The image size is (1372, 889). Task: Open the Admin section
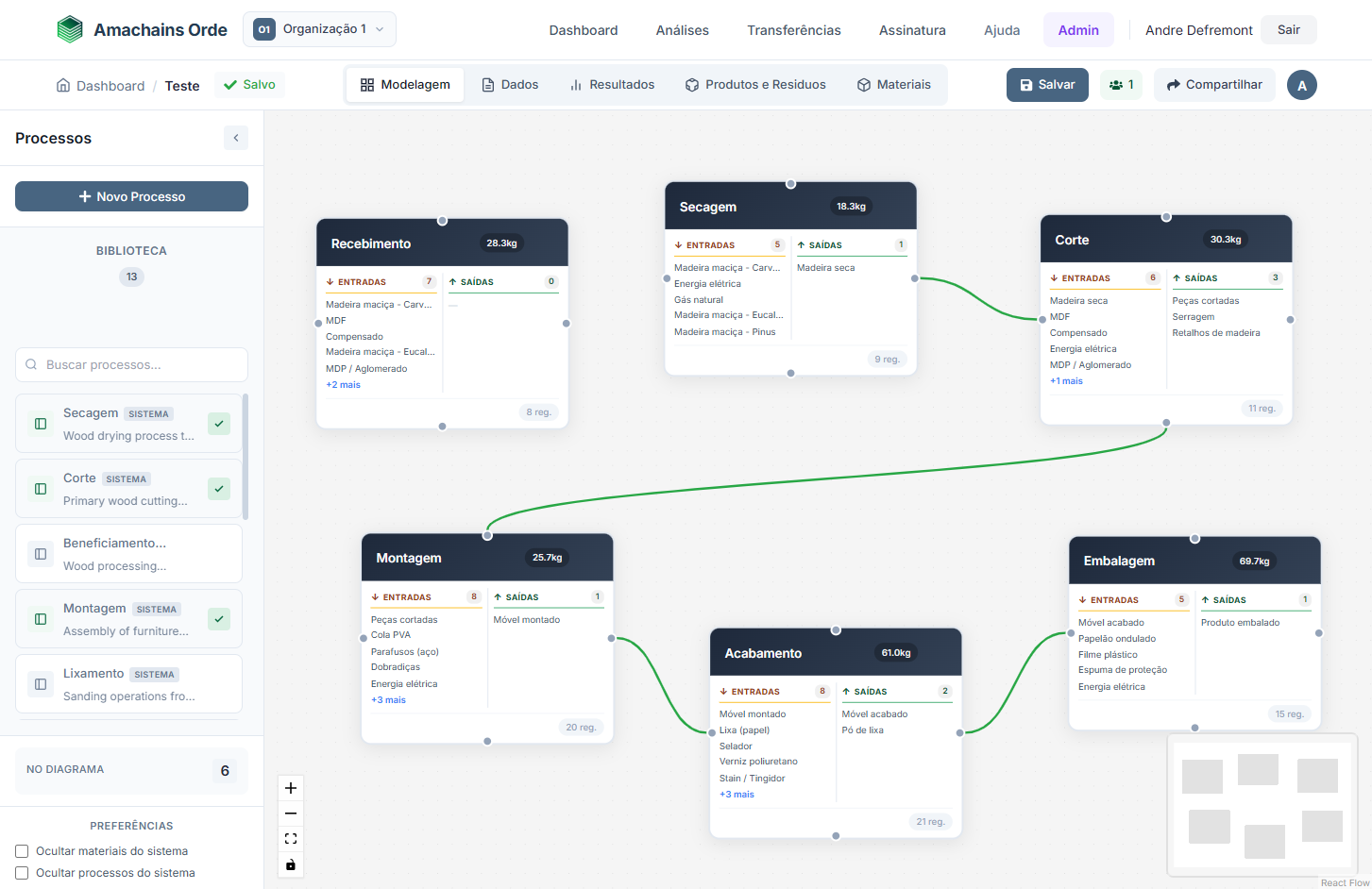coord(1078,30)
